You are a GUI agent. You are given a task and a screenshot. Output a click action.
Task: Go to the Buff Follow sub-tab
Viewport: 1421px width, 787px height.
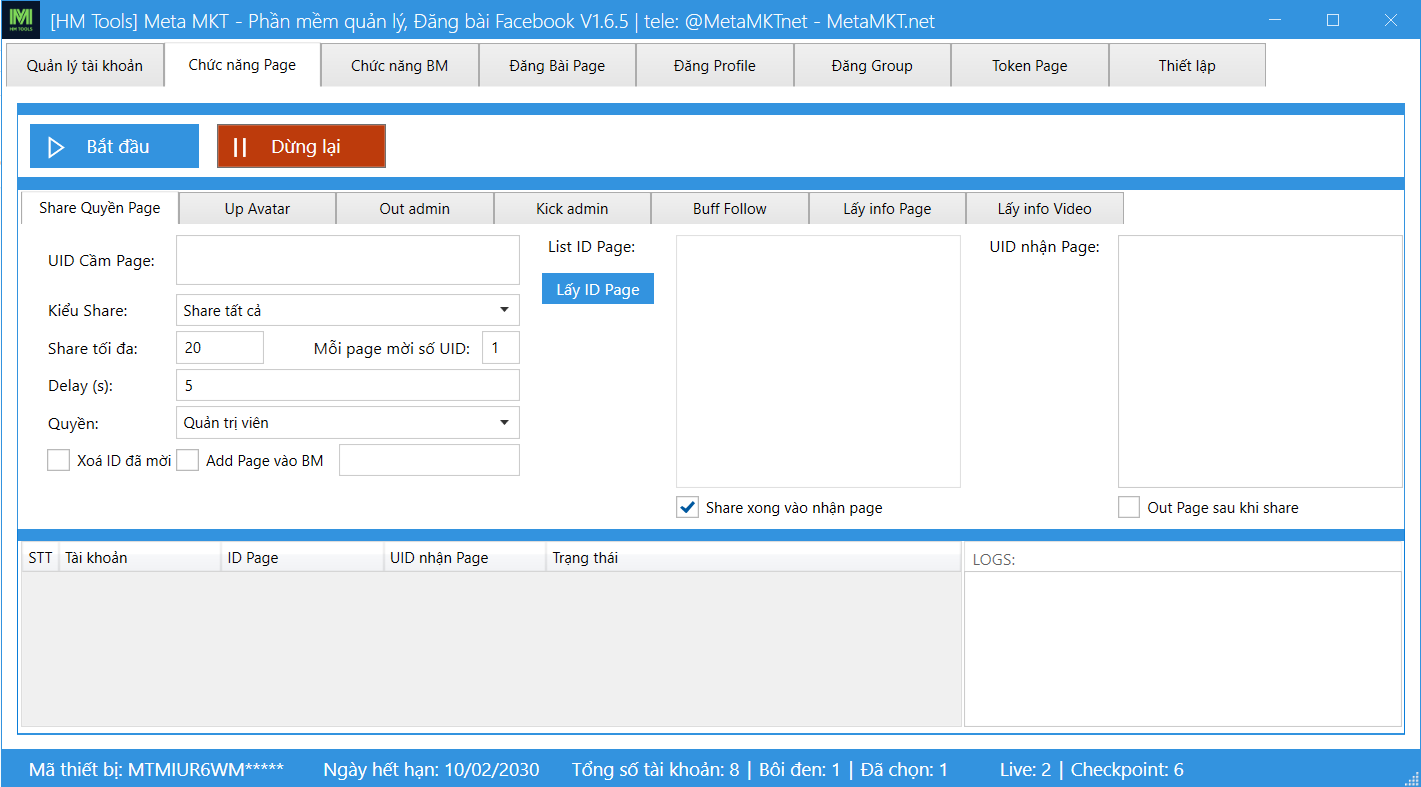click(730, 209)
